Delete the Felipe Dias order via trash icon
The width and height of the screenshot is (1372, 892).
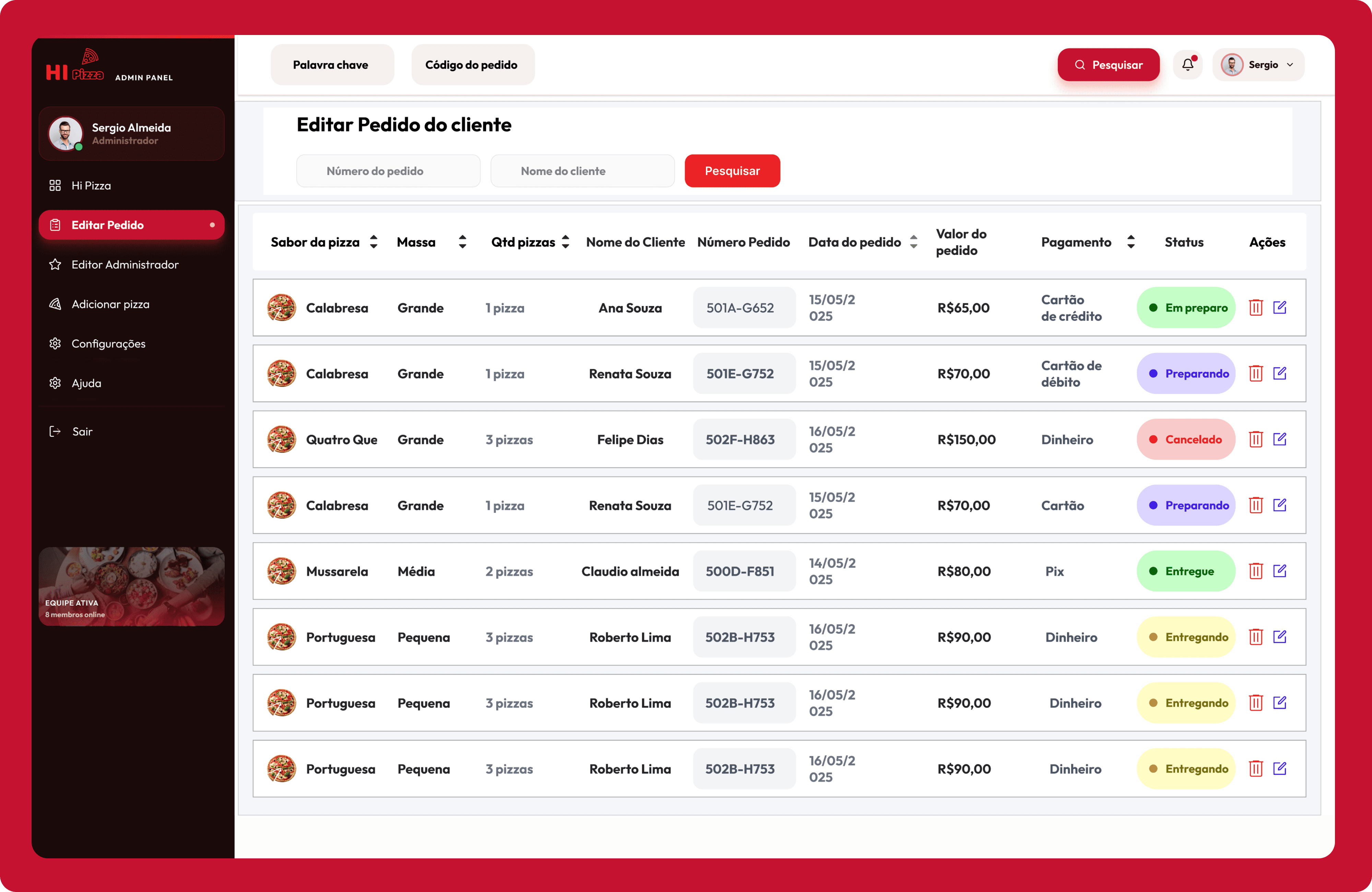tap(1256, 439)
